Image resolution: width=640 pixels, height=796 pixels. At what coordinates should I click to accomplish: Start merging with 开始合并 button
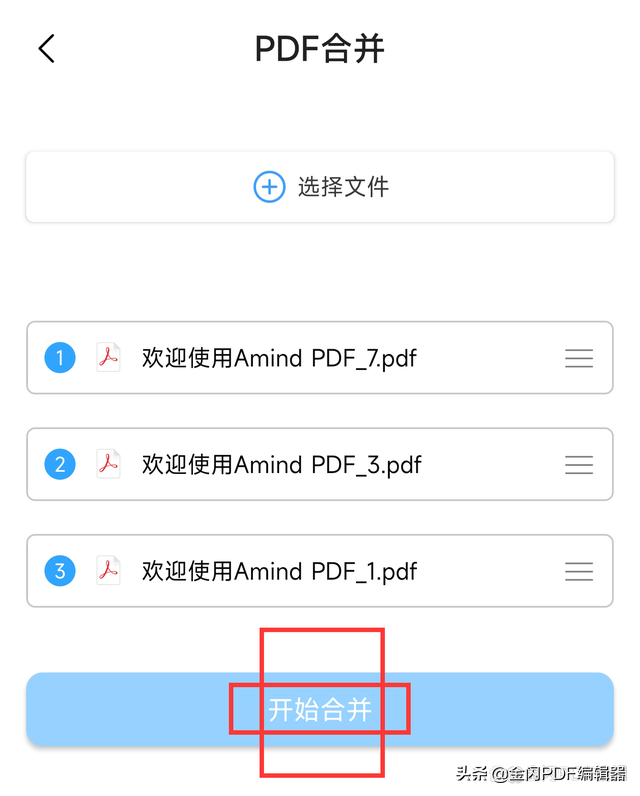click(320, 709)
